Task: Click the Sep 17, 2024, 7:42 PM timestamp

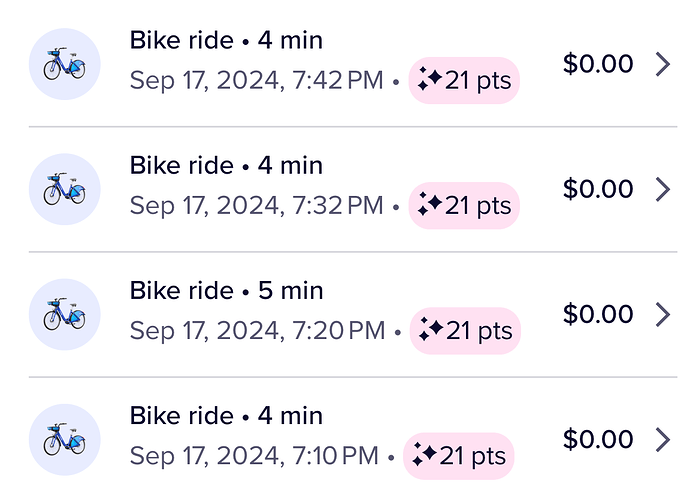Action: coord(256,81)
